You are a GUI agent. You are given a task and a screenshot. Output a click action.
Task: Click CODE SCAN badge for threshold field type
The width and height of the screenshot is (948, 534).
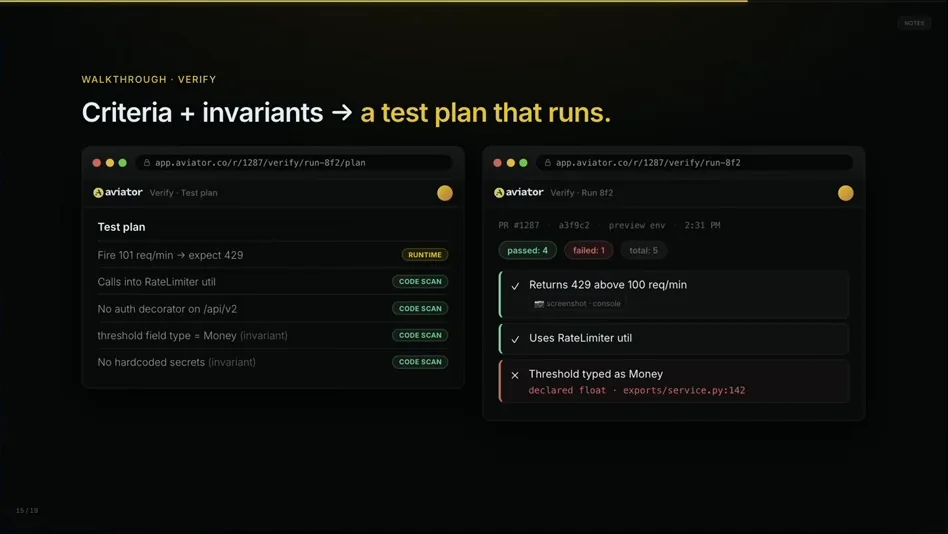(420, 335)
